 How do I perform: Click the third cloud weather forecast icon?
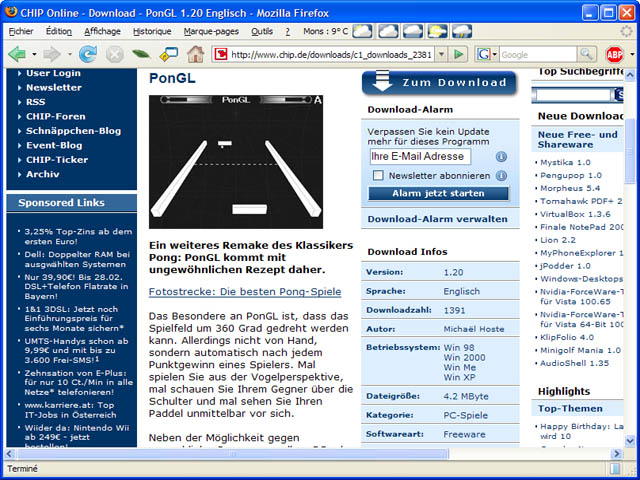[413, 31]
